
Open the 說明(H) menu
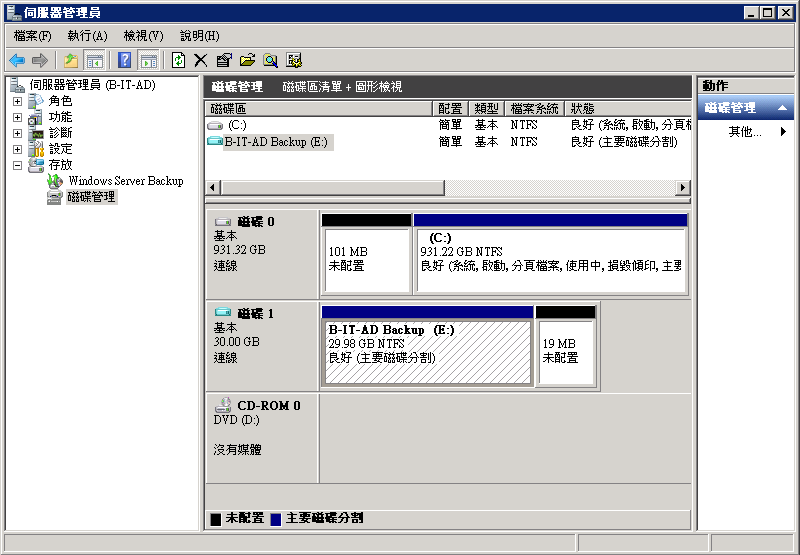point(199,36)
